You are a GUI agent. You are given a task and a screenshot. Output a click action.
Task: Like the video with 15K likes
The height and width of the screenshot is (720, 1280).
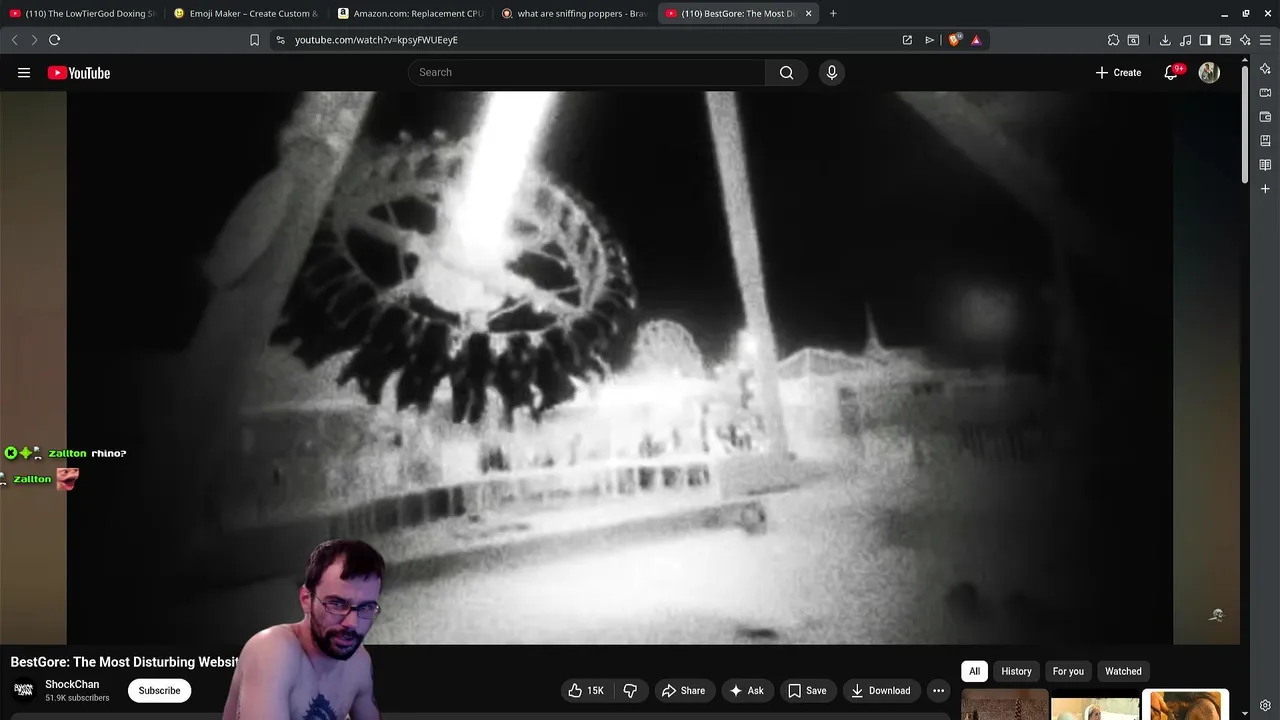point(586,691)
